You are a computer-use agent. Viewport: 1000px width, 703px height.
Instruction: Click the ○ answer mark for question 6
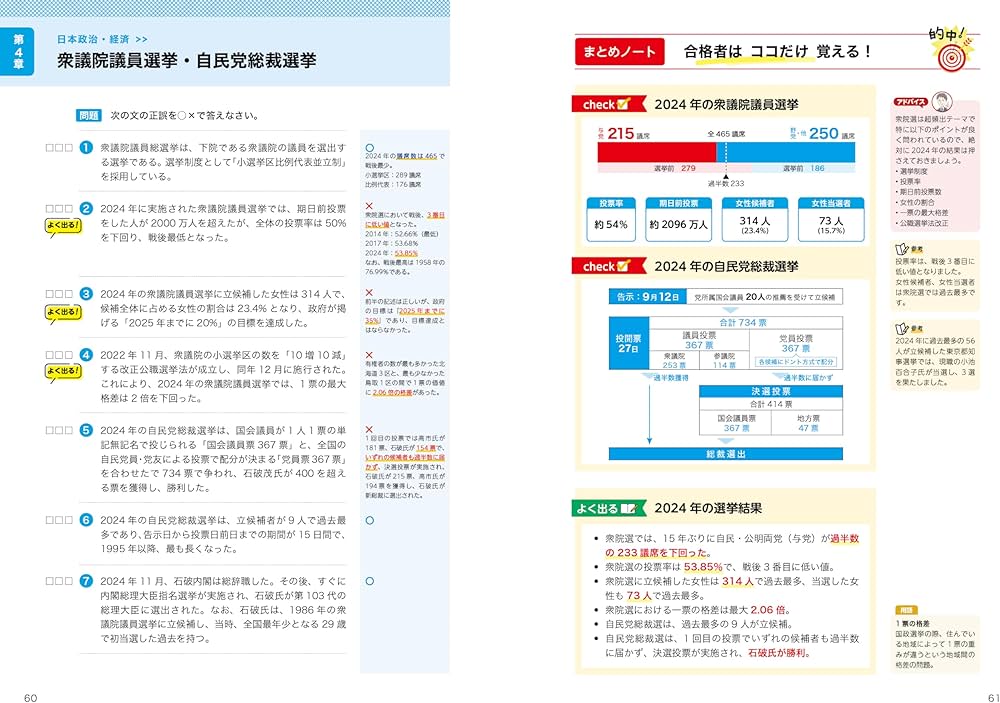(369, 520)
